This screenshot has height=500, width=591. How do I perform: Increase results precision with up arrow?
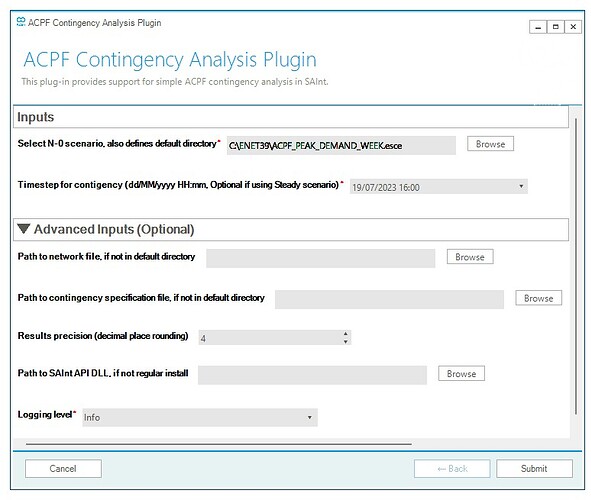click(345, 334)
